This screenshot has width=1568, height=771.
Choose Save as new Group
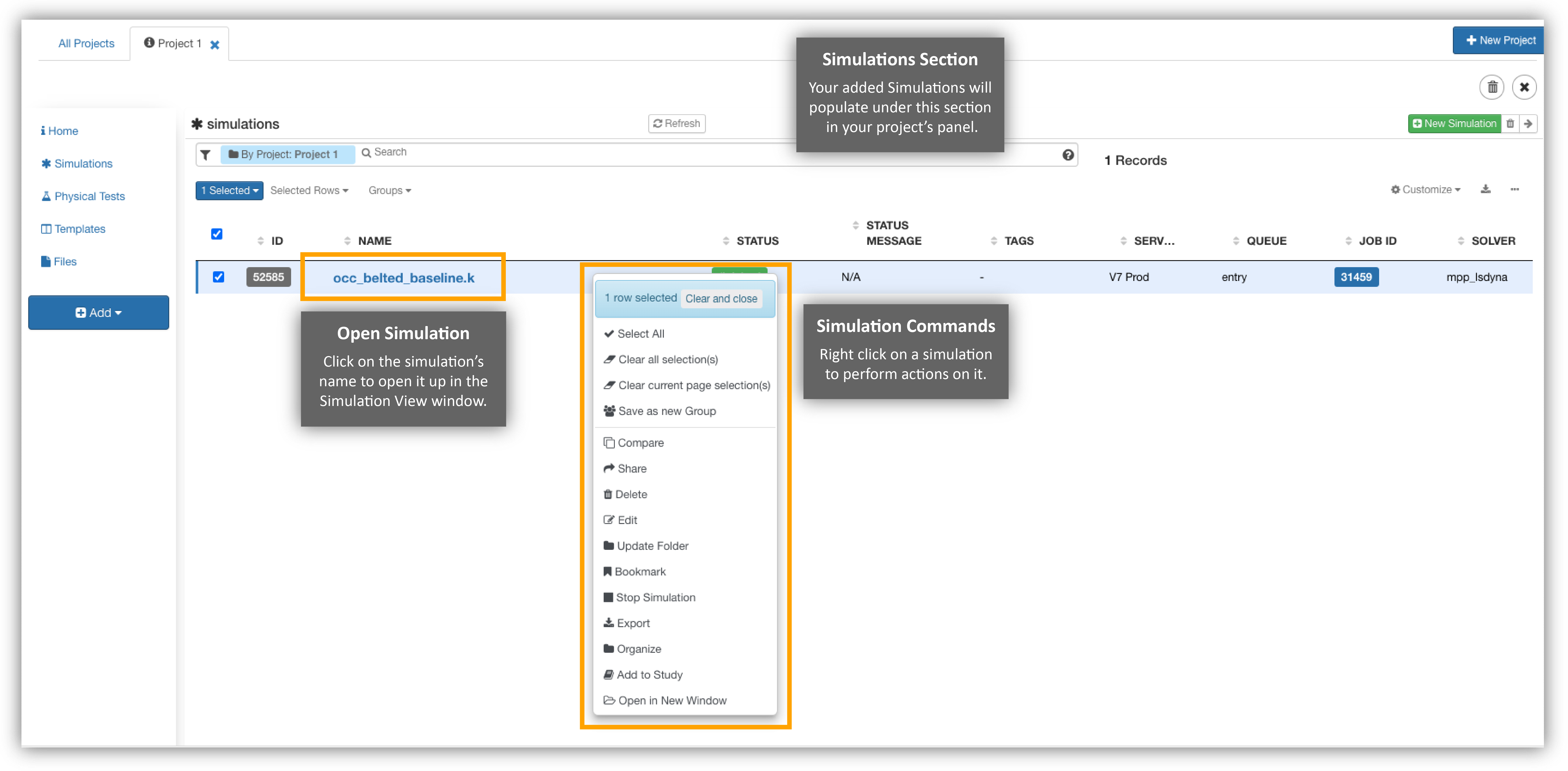[660, 411]
